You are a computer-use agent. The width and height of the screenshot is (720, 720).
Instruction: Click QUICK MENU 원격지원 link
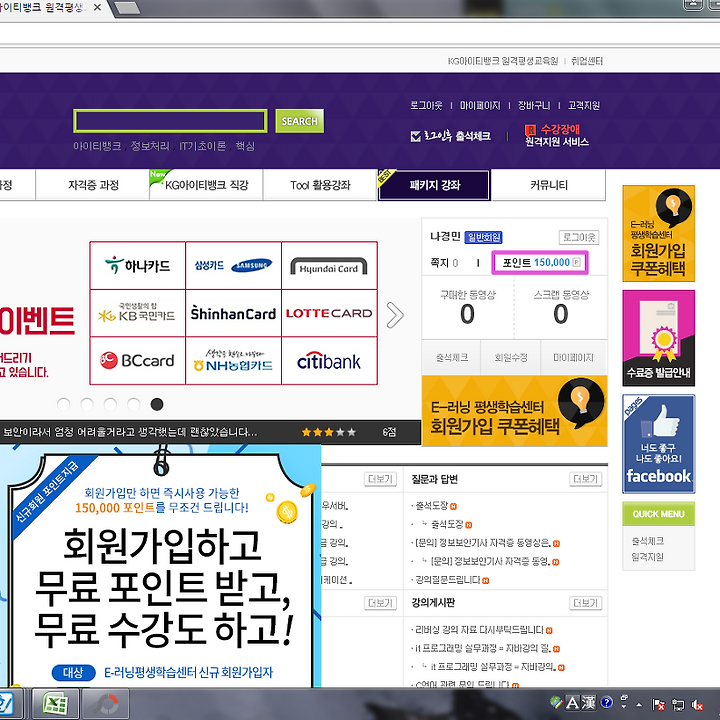647,557
